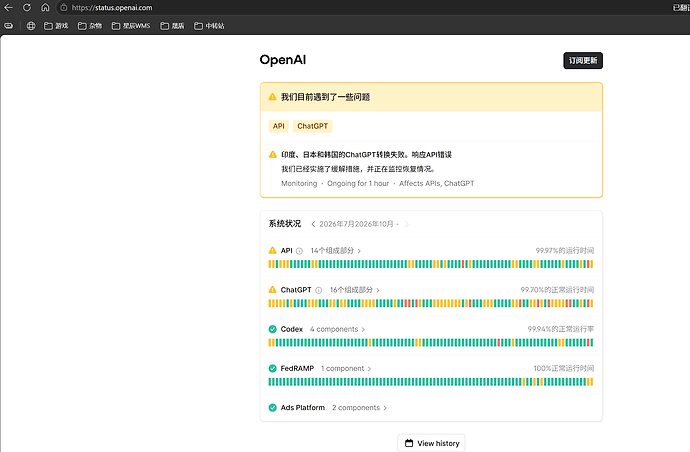Click the OpenAI page title

click(283, 60)
